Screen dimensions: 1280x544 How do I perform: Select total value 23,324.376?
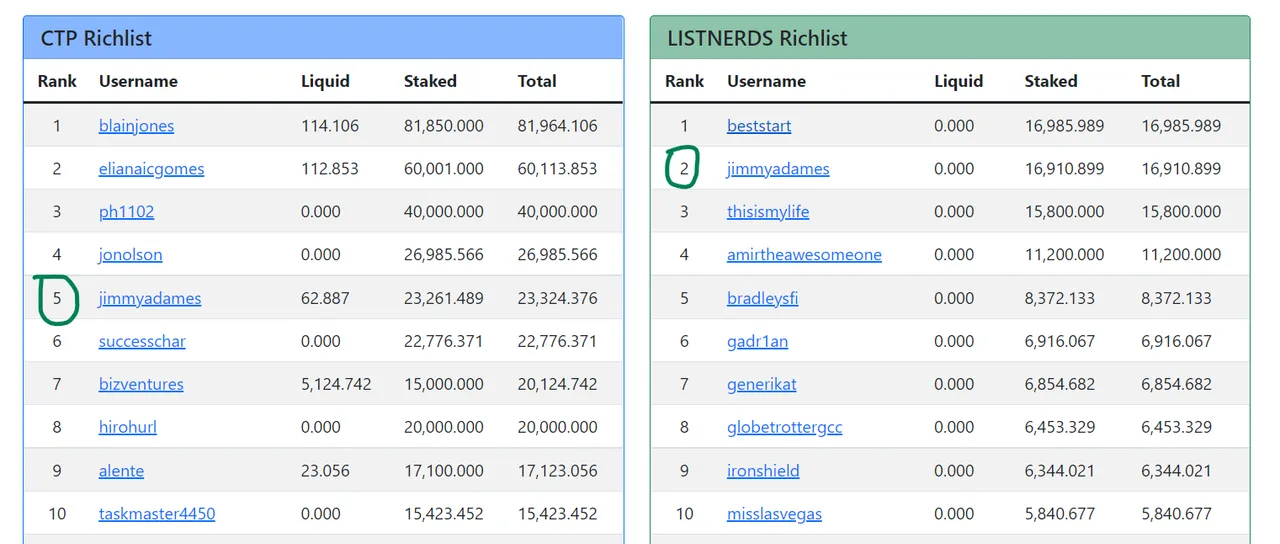coord(557,298)
